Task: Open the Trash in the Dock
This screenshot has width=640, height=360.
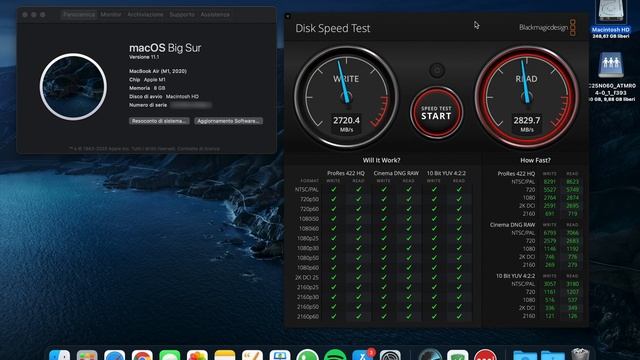Action: point(580,354)
